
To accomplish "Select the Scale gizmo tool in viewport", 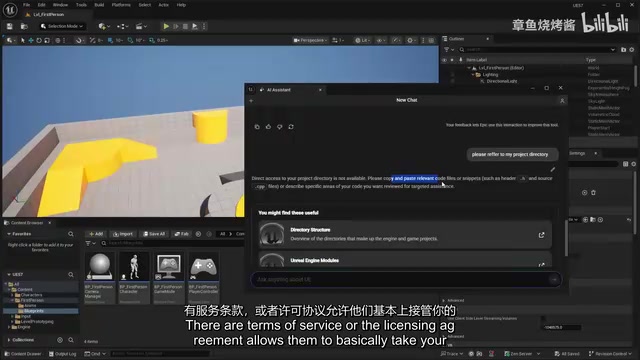I will point(47,40).
